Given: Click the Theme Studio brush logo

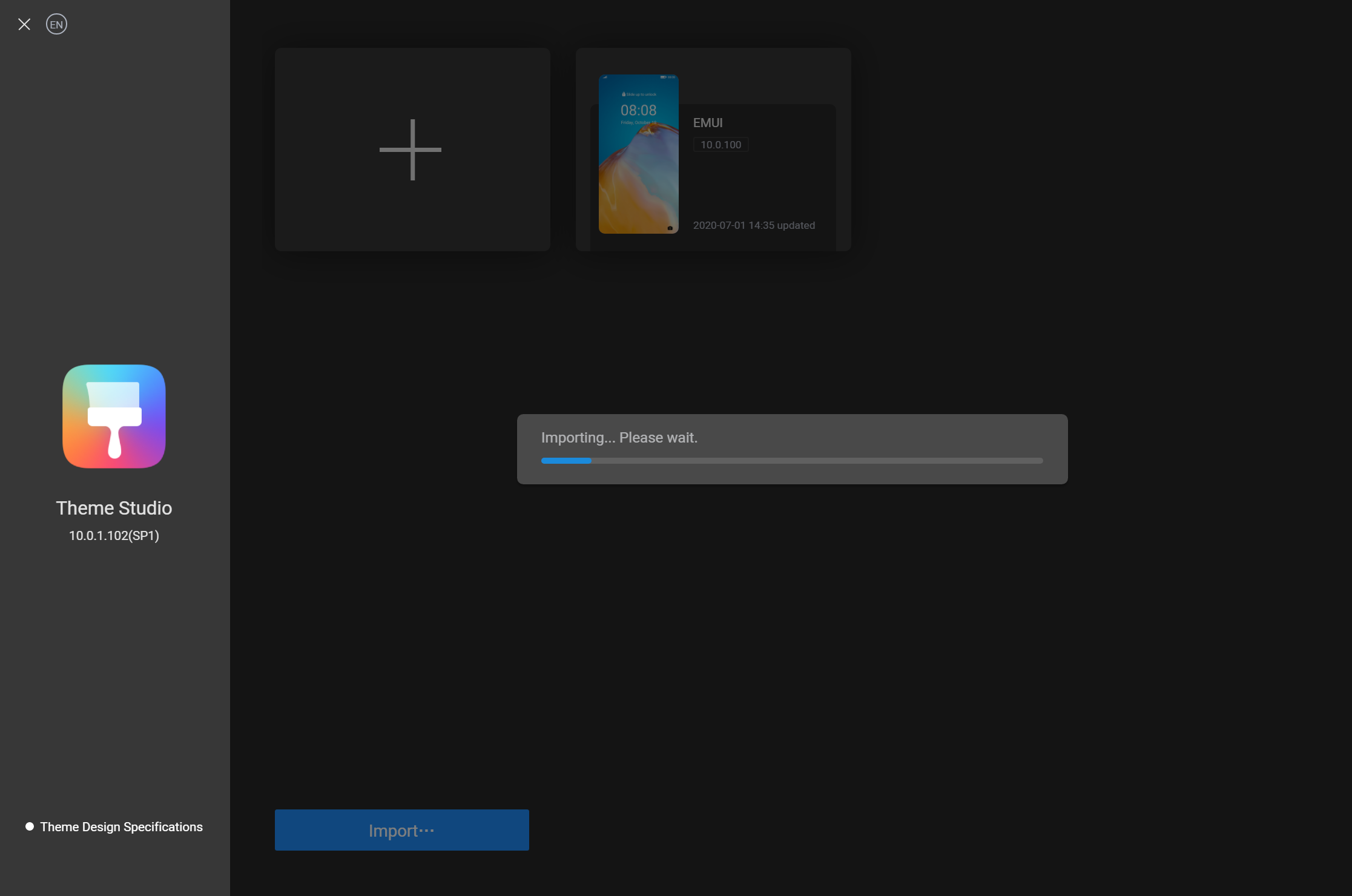Looking at the screenshot, I should [x=114, y=416].
